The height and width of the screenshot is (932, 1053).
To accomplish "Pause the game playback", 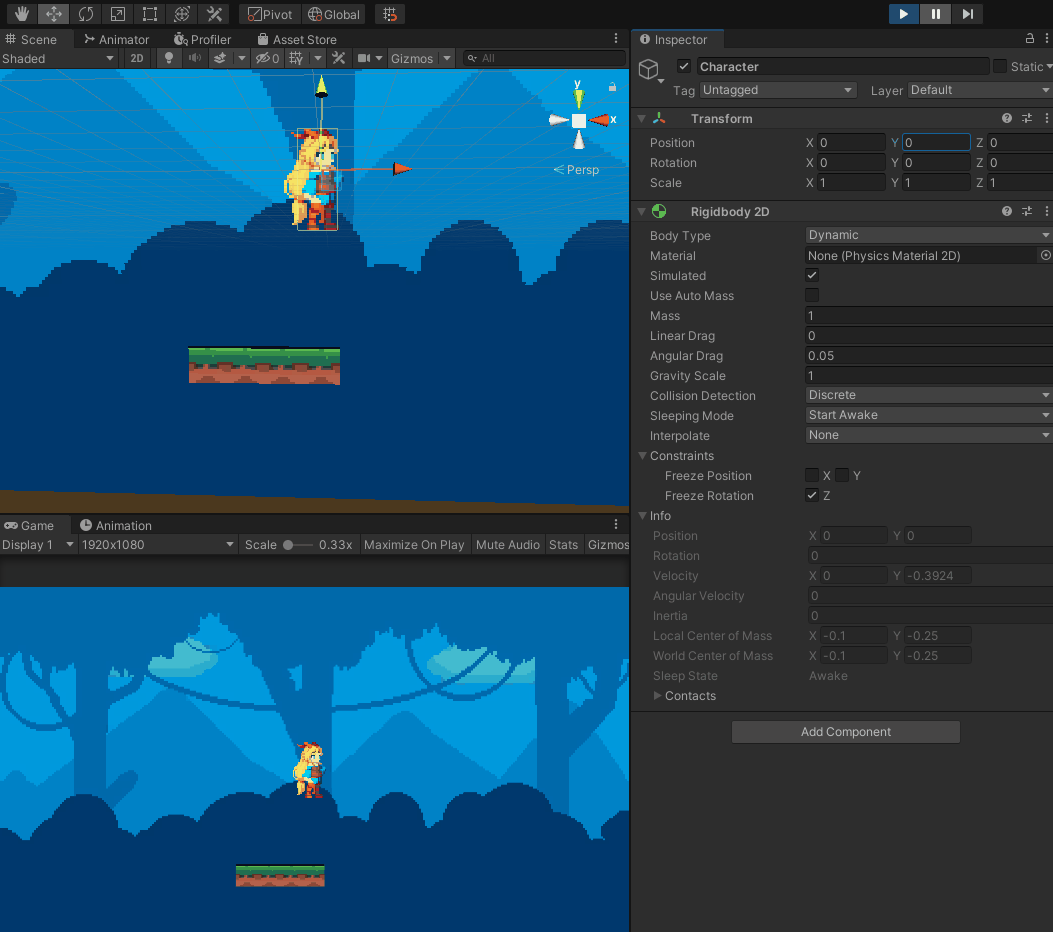I will pyautogui.click(x=935, y=14).
